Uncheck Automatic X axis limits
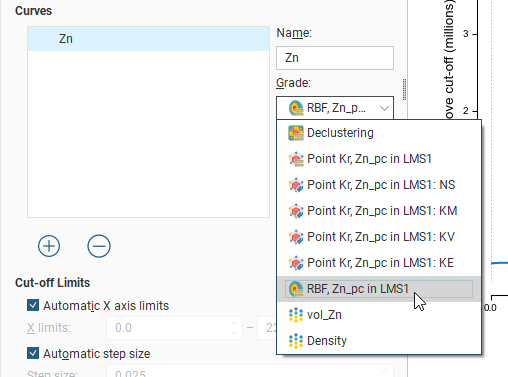Viewport: 508px width, 377px height. pyautogui.click(x=33, y=305)
